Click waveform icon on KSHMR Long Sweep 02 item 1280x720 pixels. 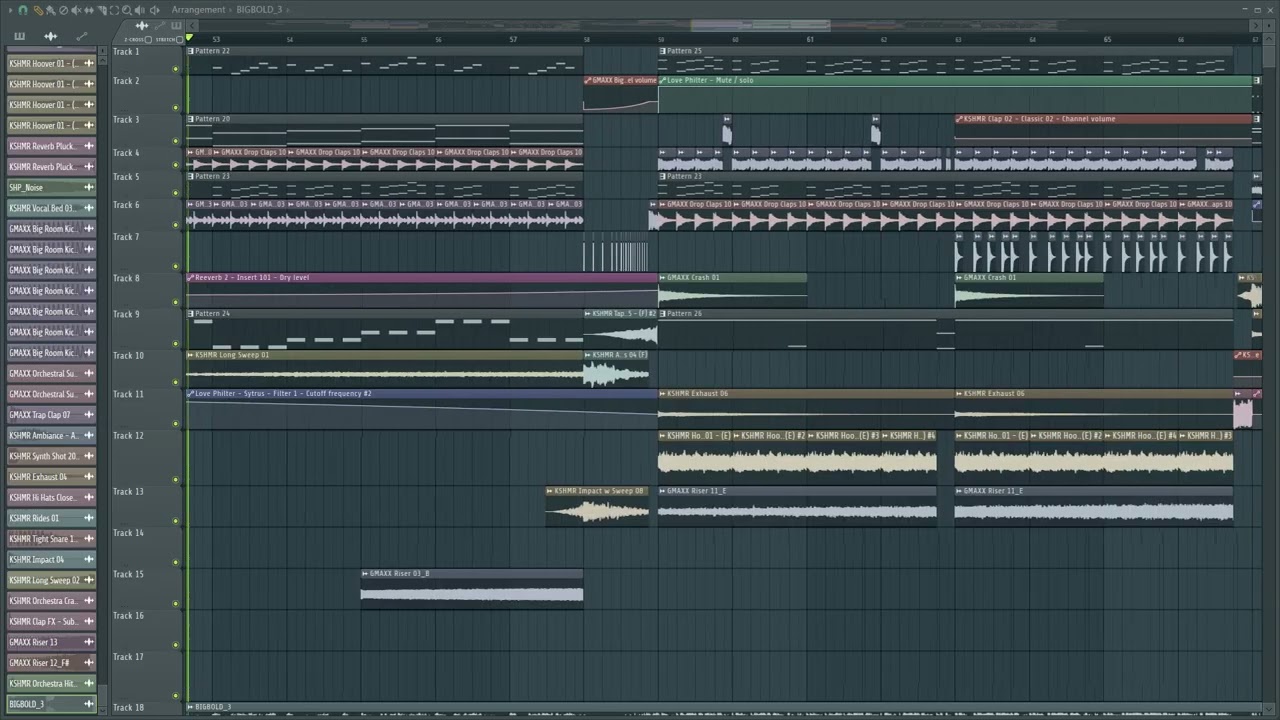[x=88, y=580]
